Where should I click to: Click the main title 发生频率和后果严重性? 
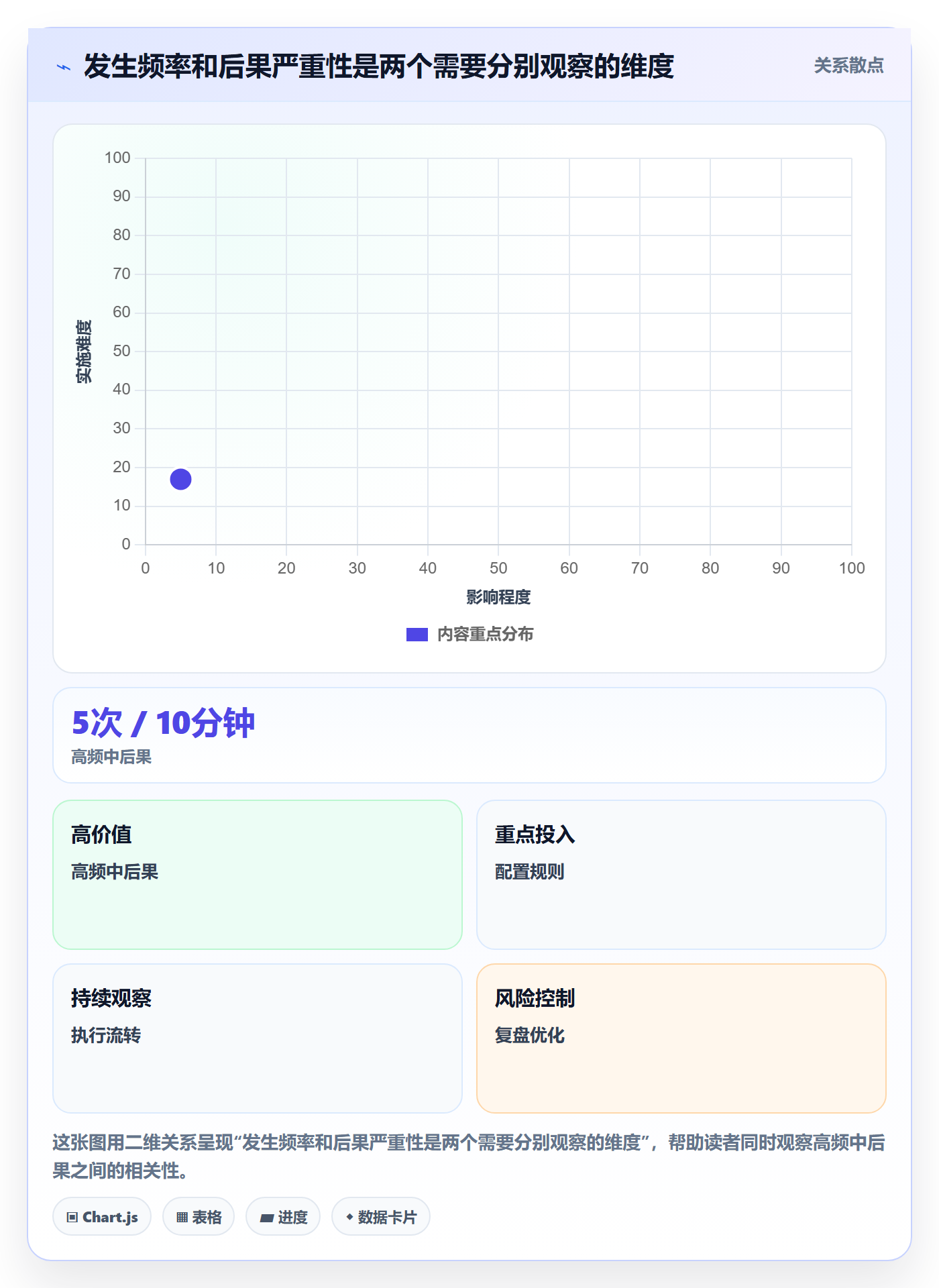point(378,66)
